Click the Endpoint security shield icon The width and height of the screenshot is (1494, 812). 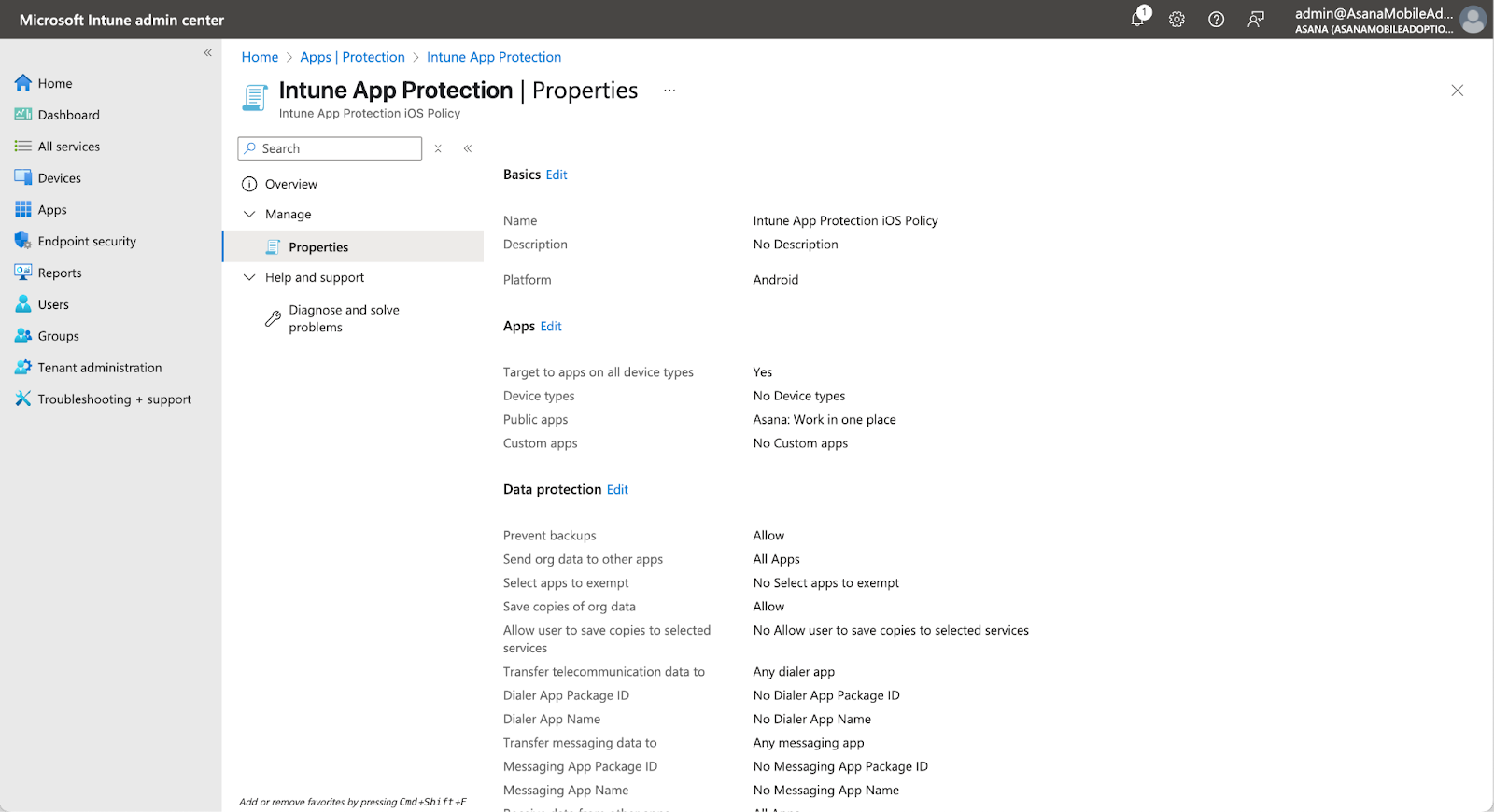(x=23, y=241)
